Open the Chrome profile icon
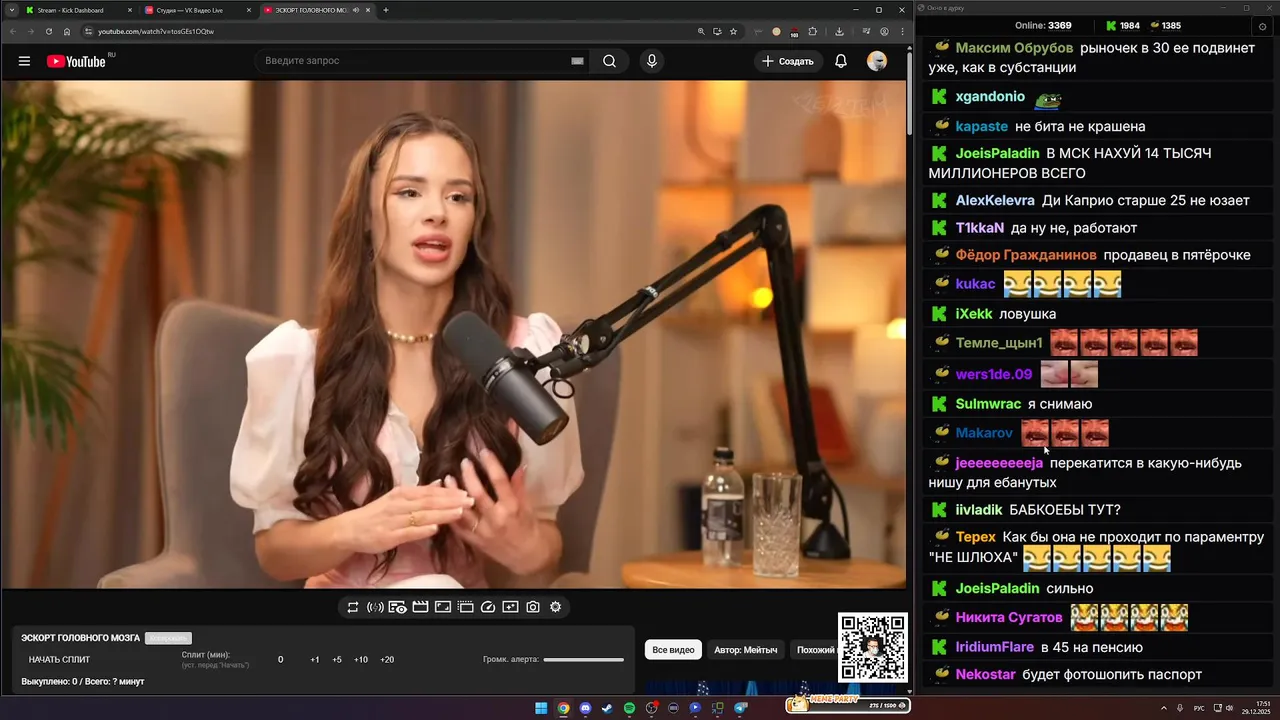Image resolution: width=1280 pixels, height=720 pixels. coord(884,31)
